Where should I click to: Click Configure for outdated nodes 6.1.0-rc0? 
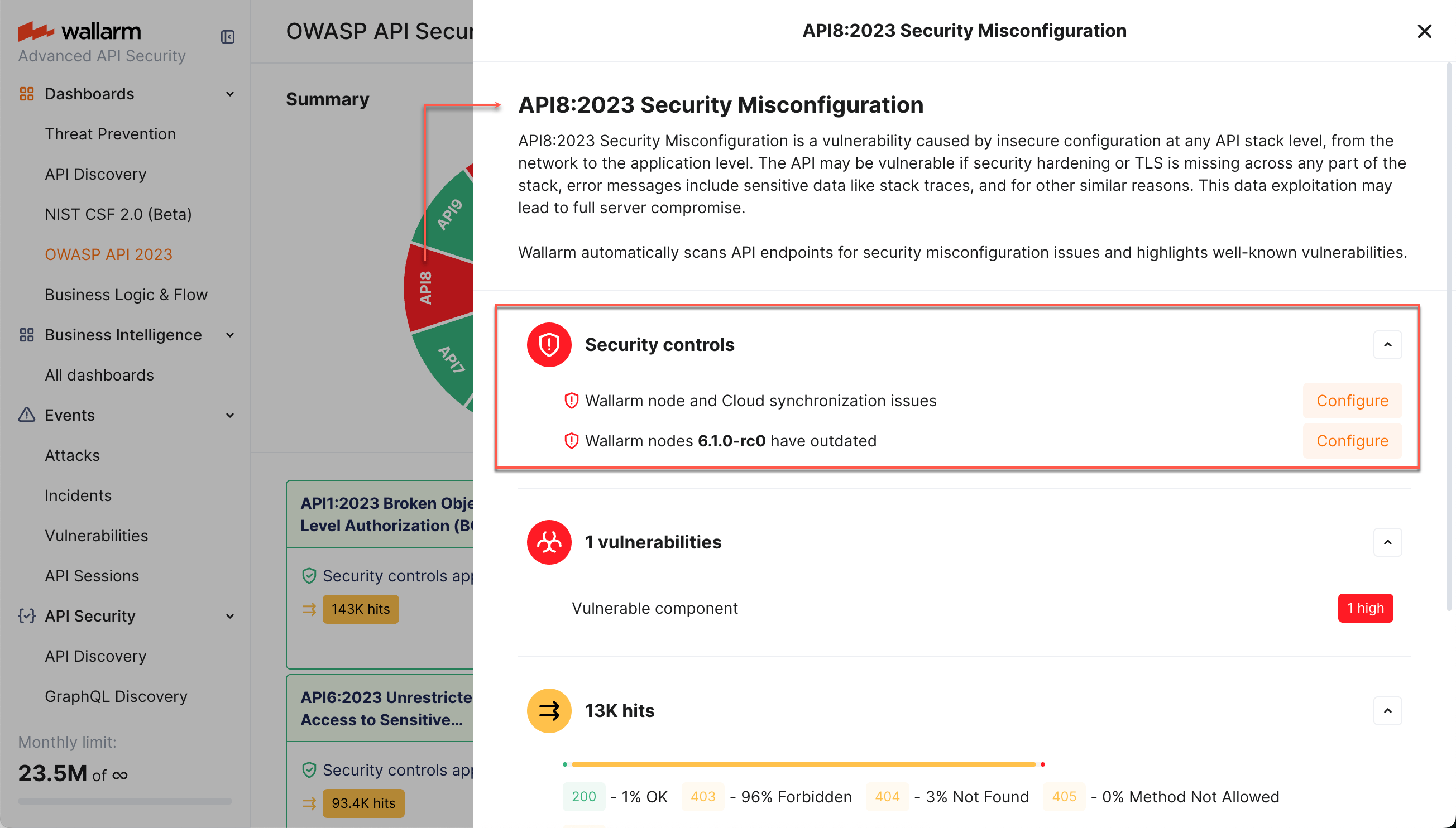pyautogui.click(x=1352, y=440)
